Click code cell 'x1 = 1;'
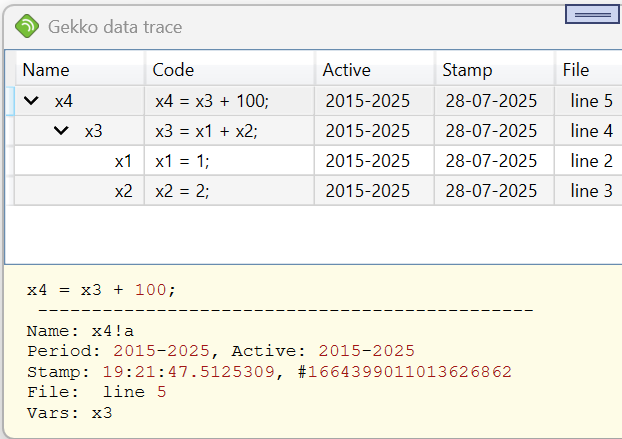Screen dimensions: 622x439 (182, 161)
